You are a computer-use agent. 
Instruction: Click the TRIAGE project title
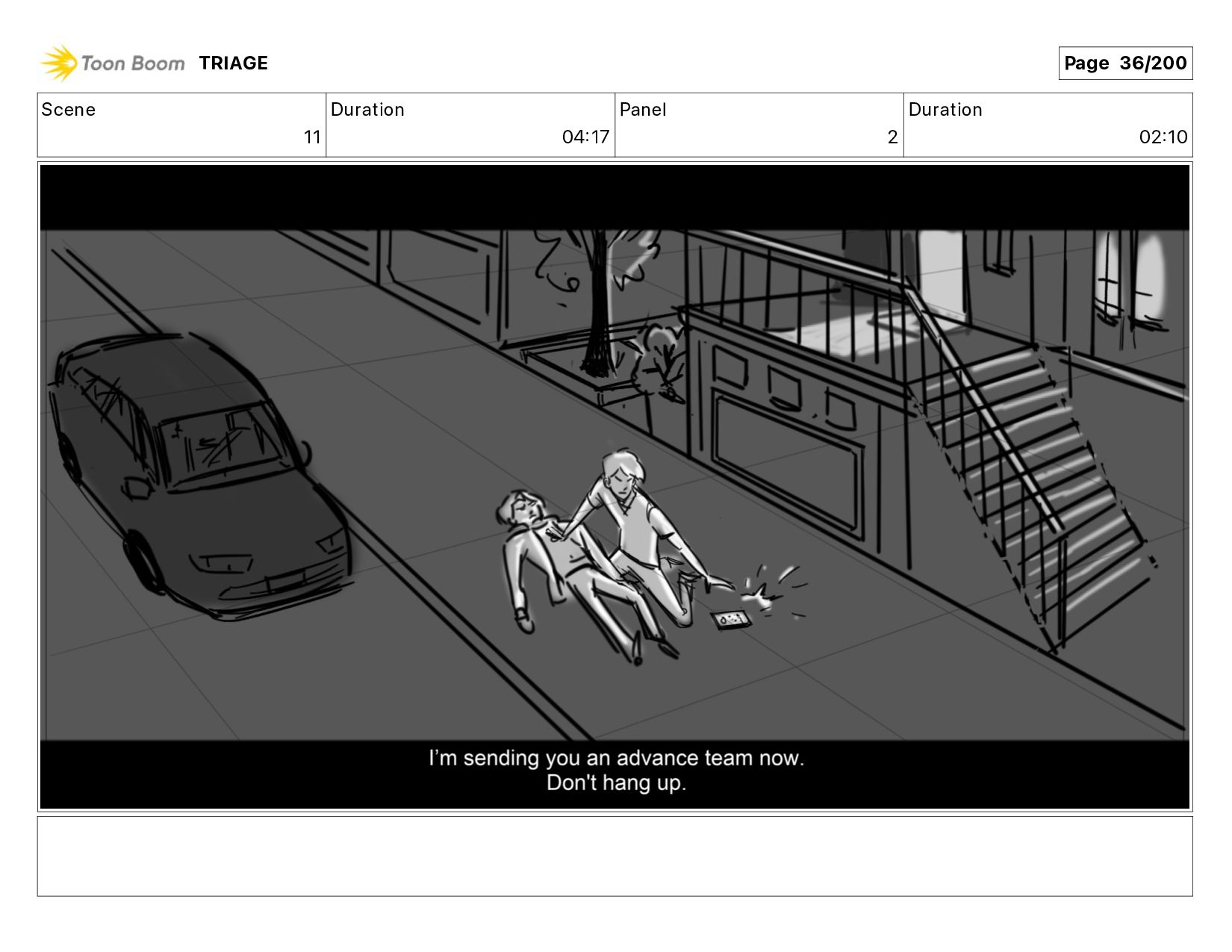pos(233,63)
